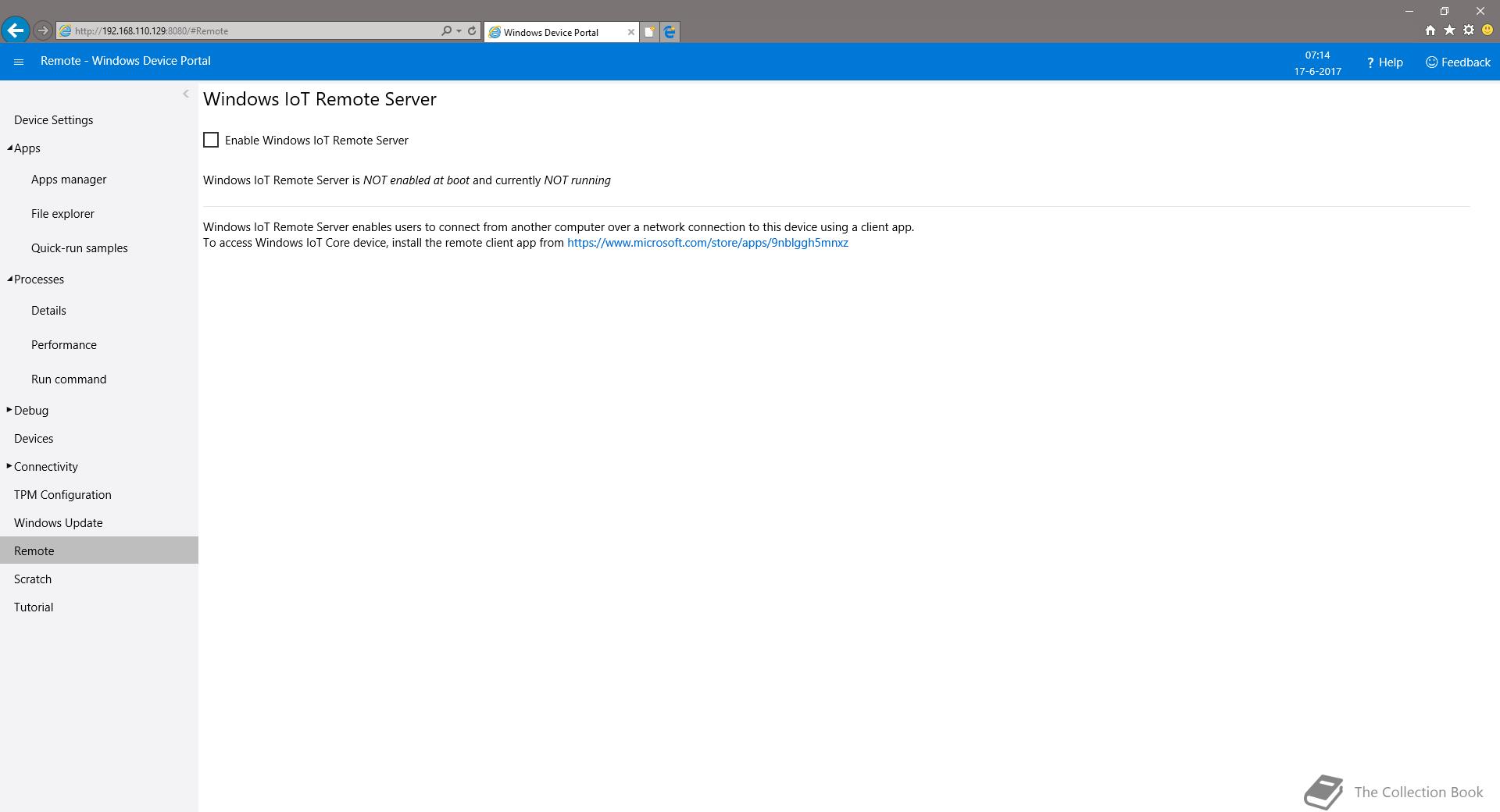1500x812 pixels.
Task: Open the Performance page
Action: click(x=64, y=345)
